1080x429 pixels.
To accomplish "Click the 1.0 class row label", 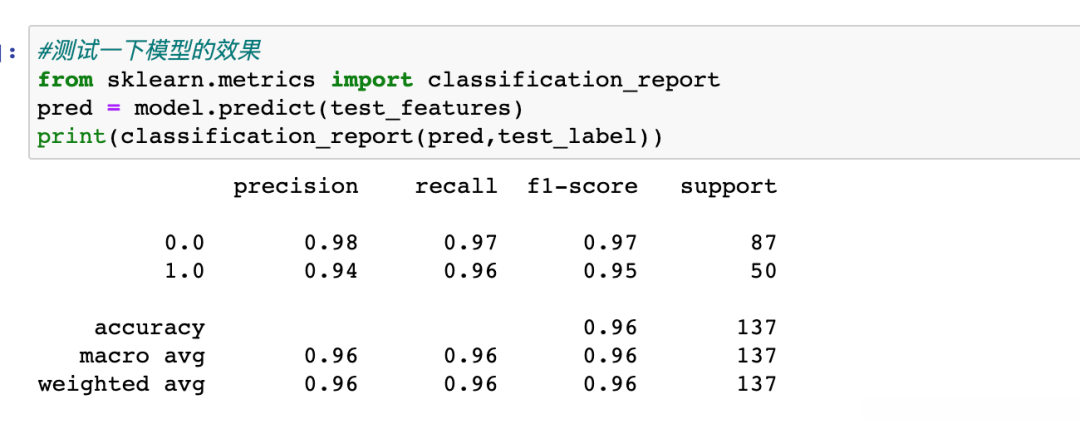I will [184, 271].
